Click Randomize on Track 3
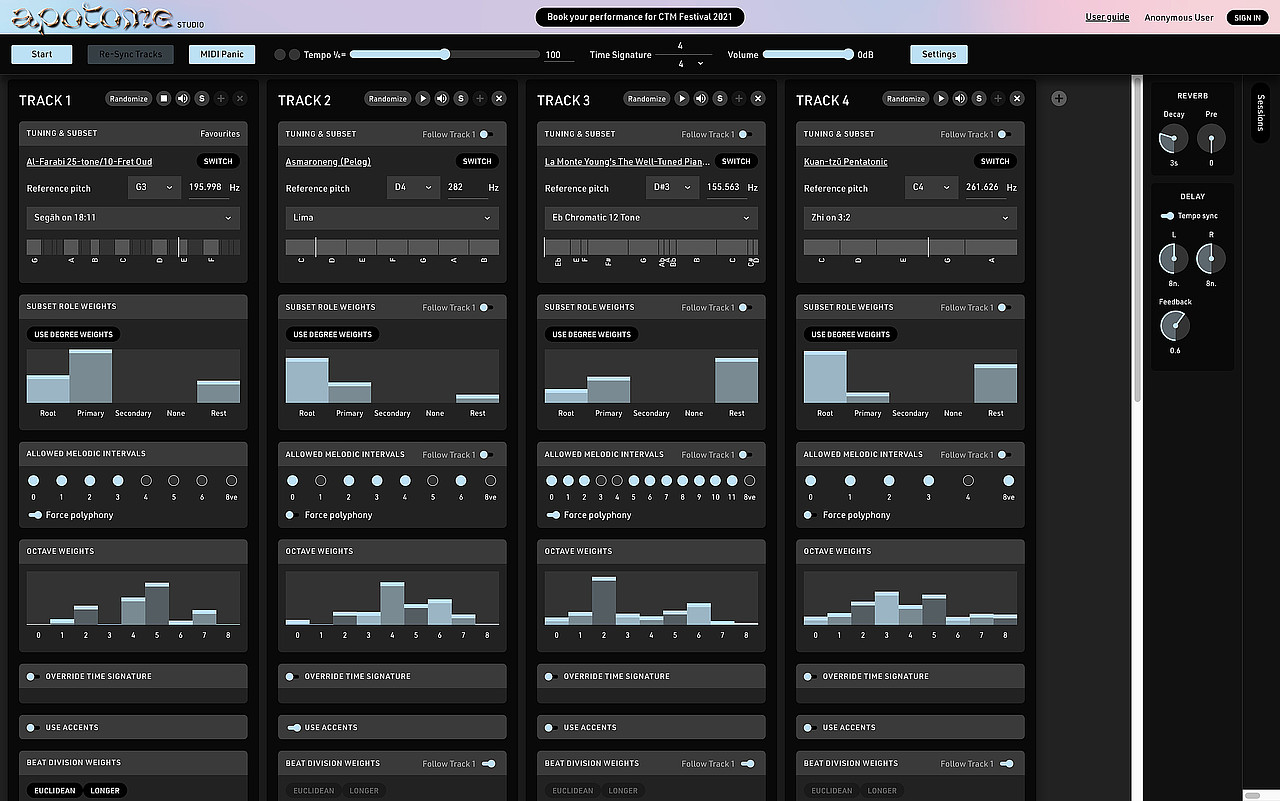 (x=646, y=99)
